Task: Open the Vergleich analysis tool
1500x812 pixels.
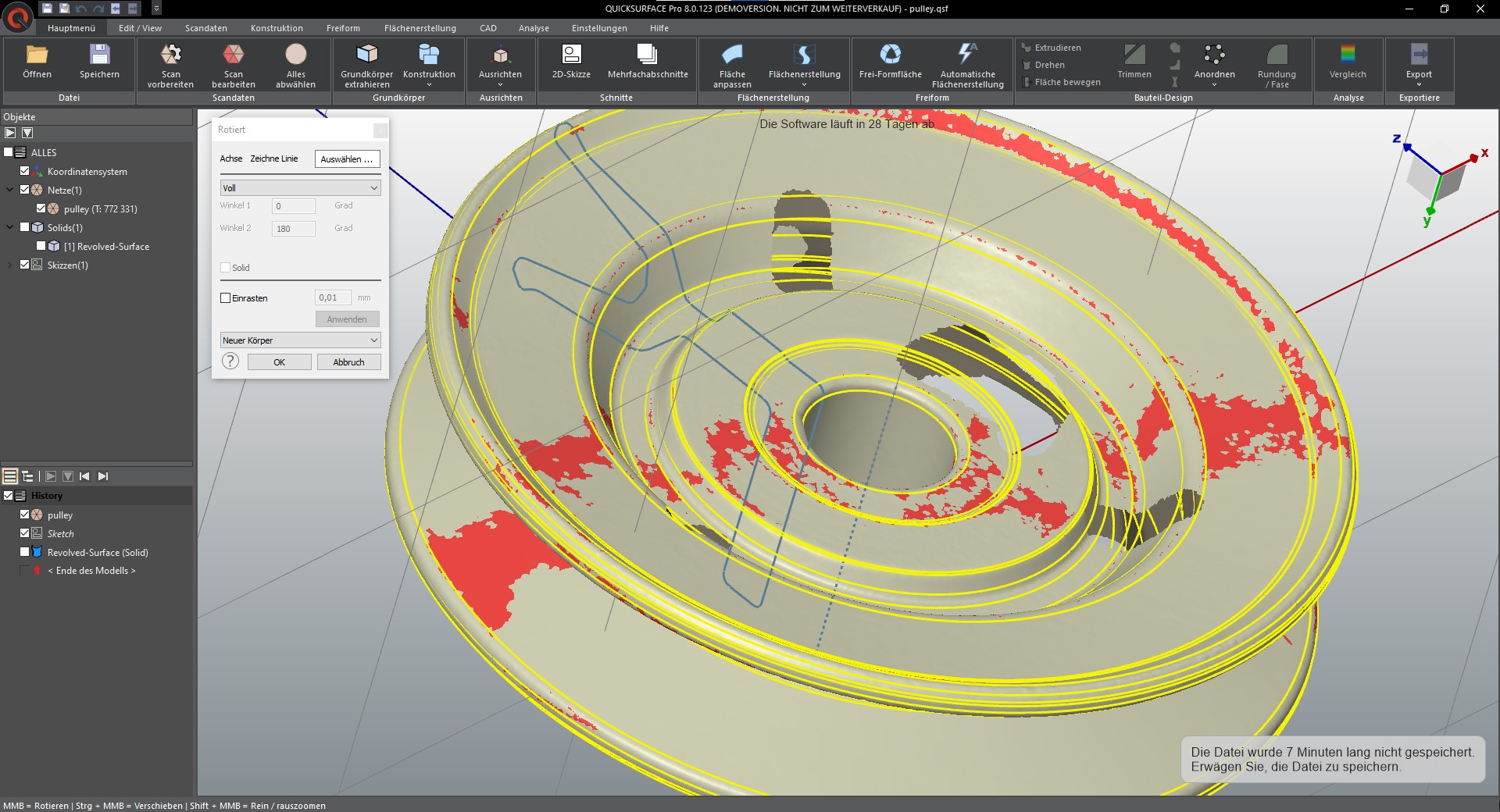Action: click(x=1348, y=62)
